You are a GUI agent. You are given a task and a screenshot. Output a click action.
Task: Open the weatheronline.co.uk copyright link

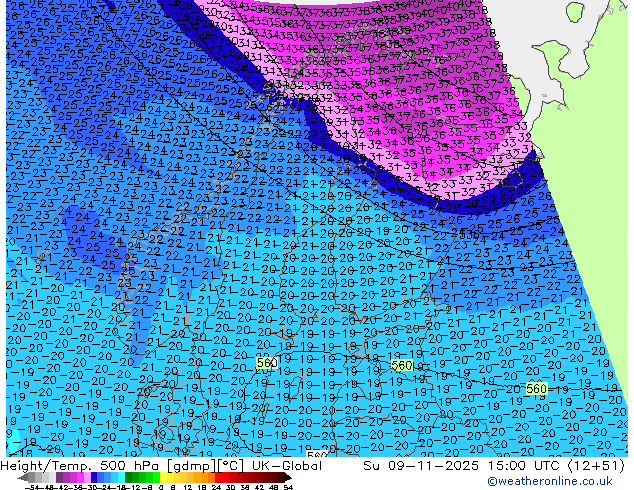click(x=549, y=481)
